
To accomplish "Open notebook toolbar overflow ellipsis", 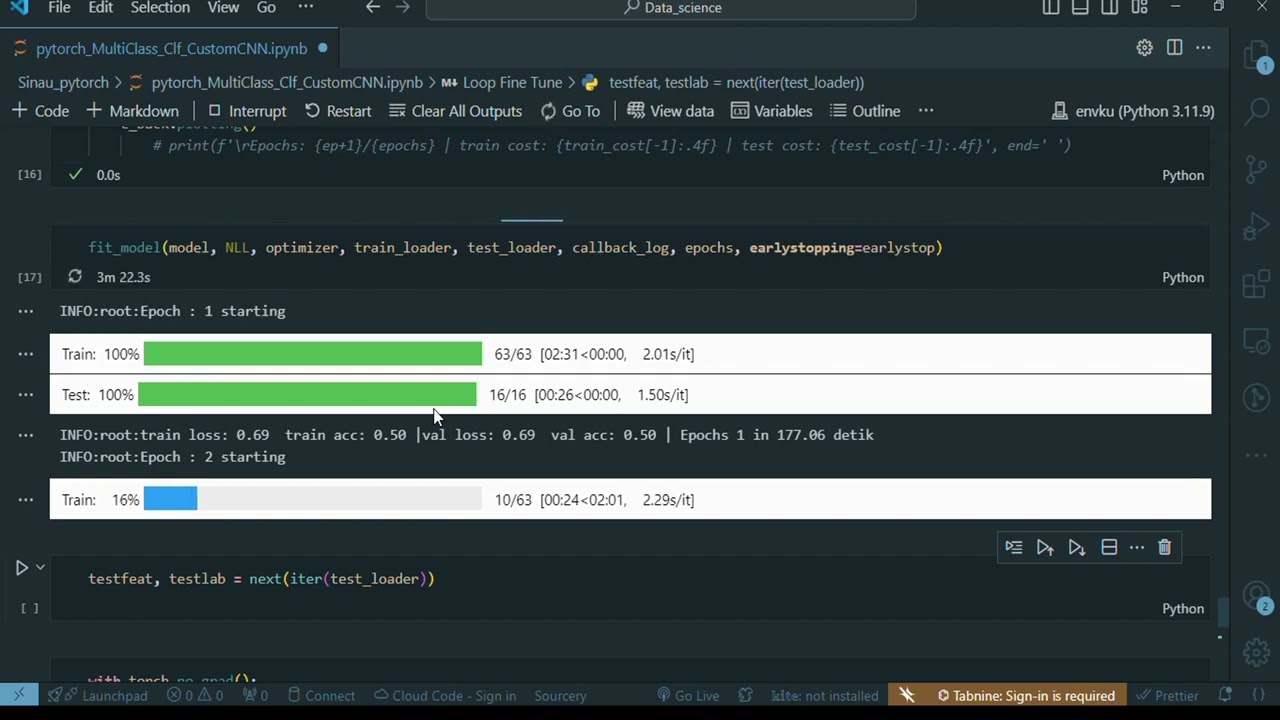I will tap(926, 111).
